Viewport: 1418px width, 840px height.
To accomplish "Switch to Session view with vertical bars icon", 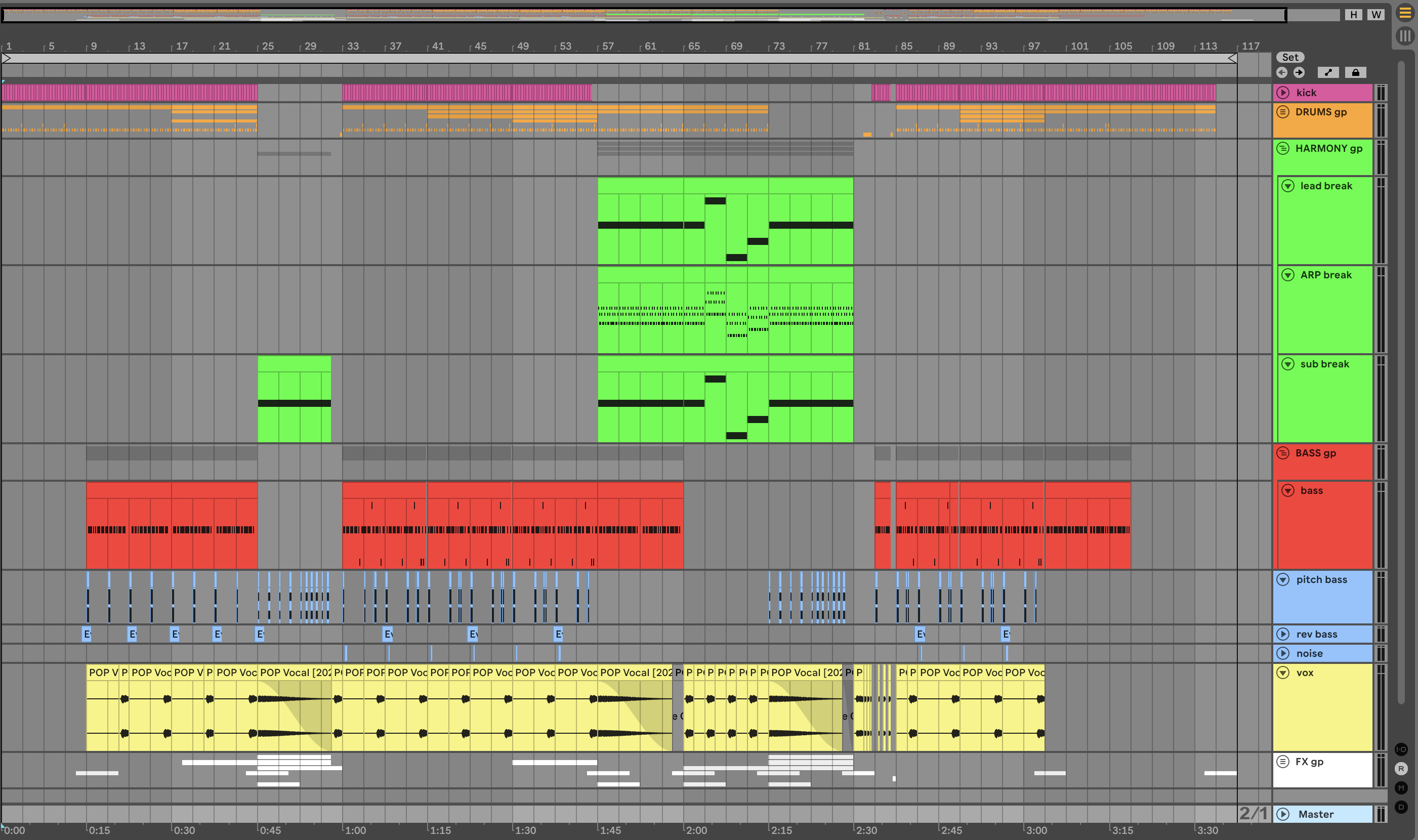I will tap(1405, 36).
